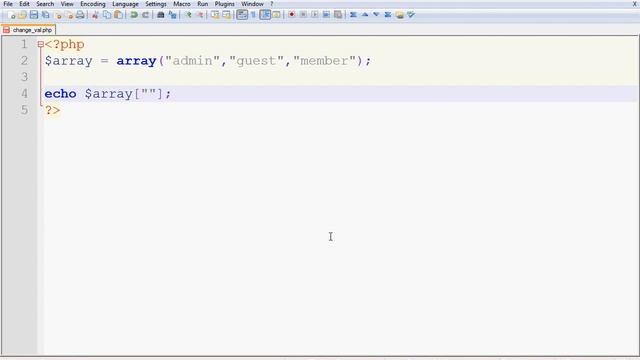640x360 pixels.
Task: Click the echo keyword on line 4
Action: (x=60, y=94)
